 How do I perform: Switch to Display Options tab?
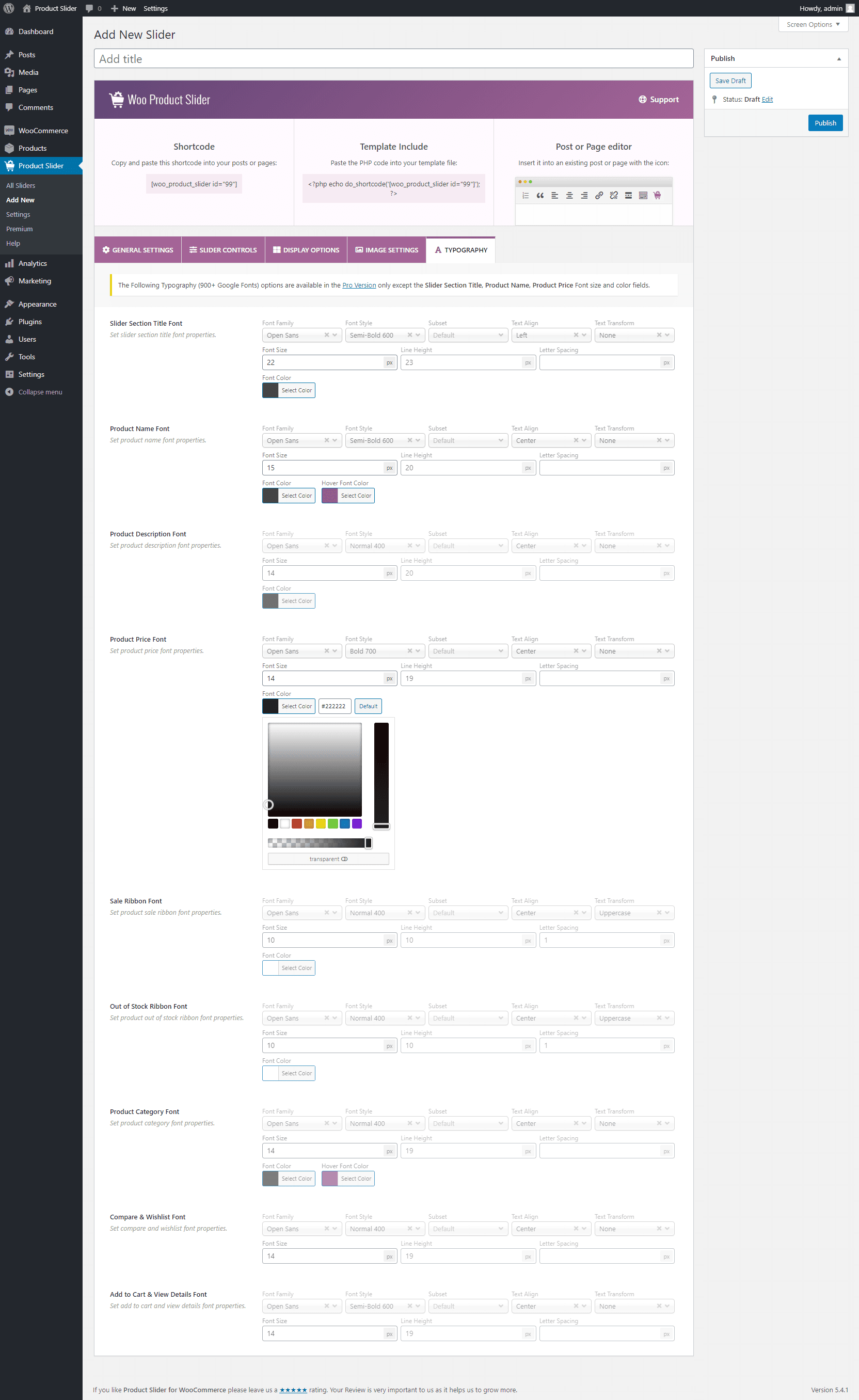tap(306, 250)
